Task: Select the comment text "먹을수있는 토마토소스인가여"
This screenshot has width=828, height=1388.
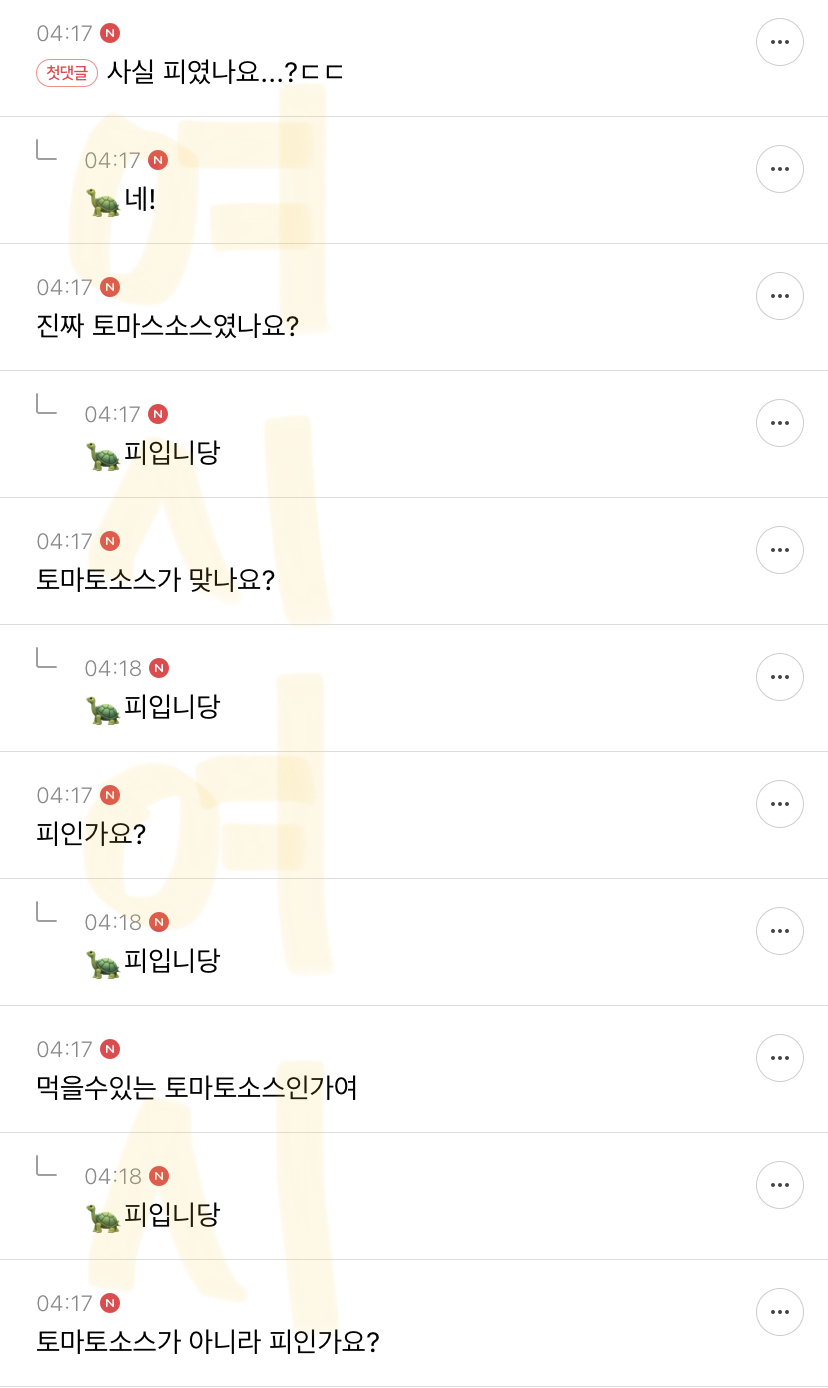Action: (197, 1088)
